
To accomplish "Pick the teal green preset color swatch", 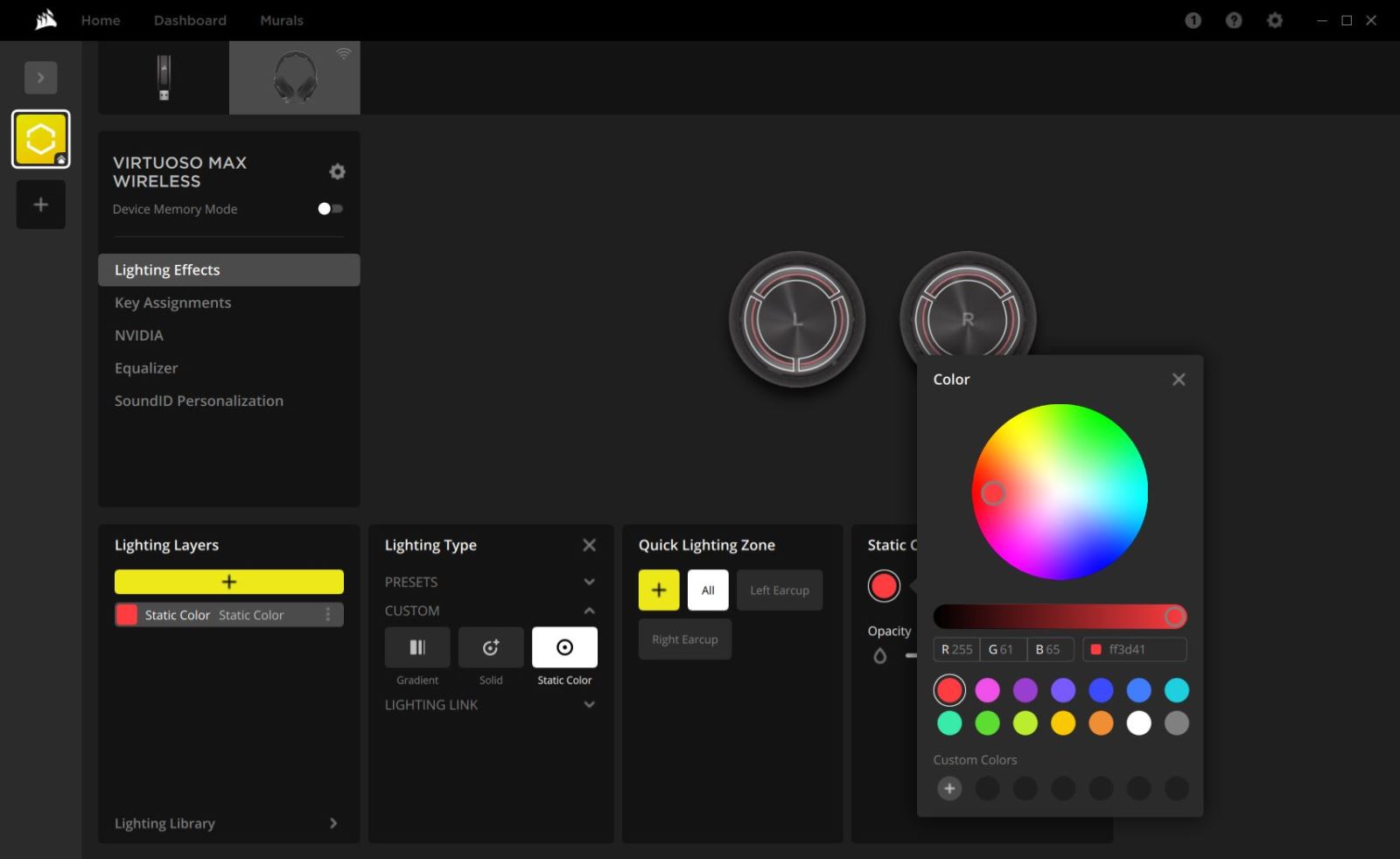I will [x=949, y=723].
